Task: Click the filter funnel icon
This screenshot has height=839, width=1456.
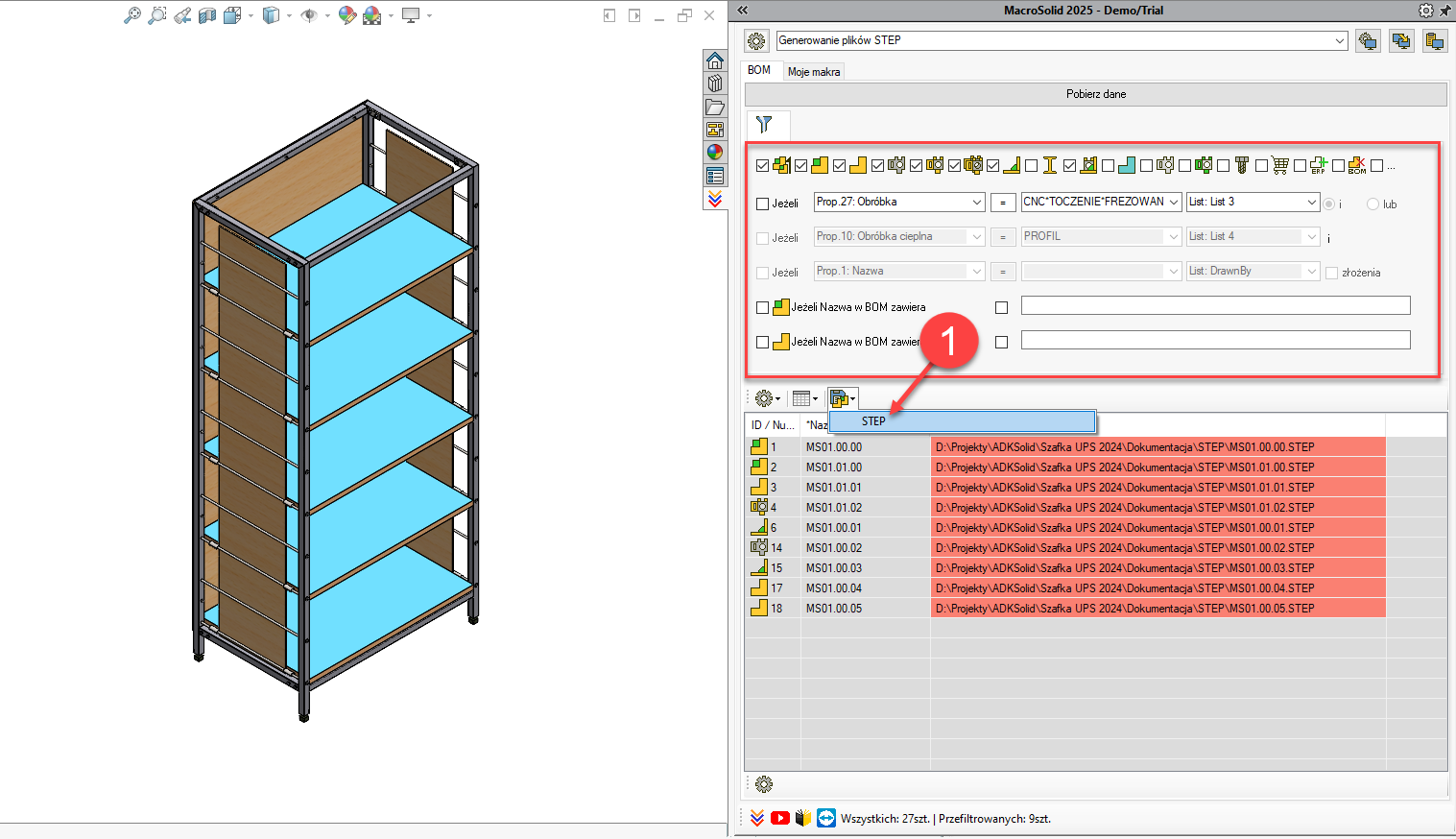Action: pos(764,125)
